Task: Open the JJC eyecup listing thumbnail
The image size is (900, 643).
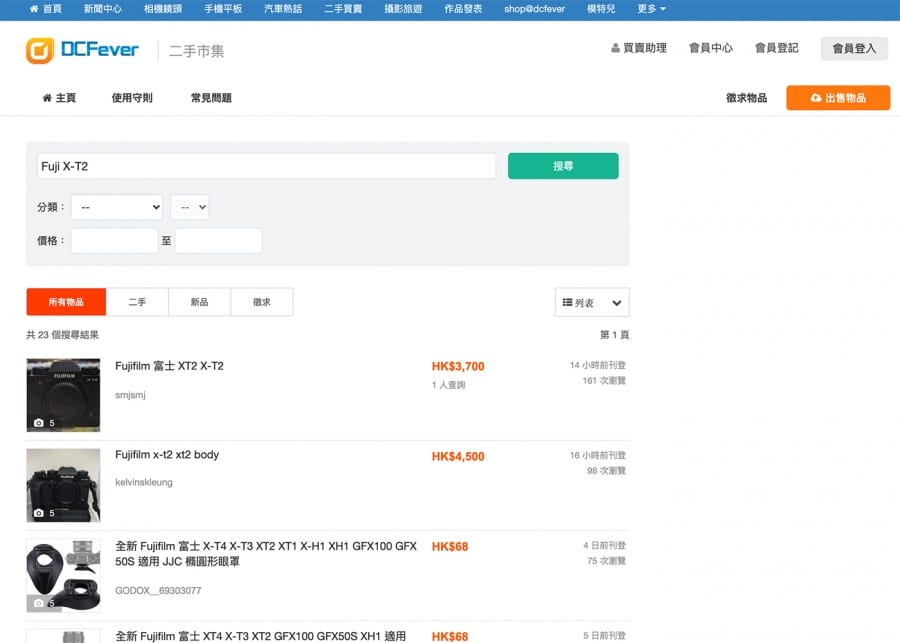Action: 63,575
